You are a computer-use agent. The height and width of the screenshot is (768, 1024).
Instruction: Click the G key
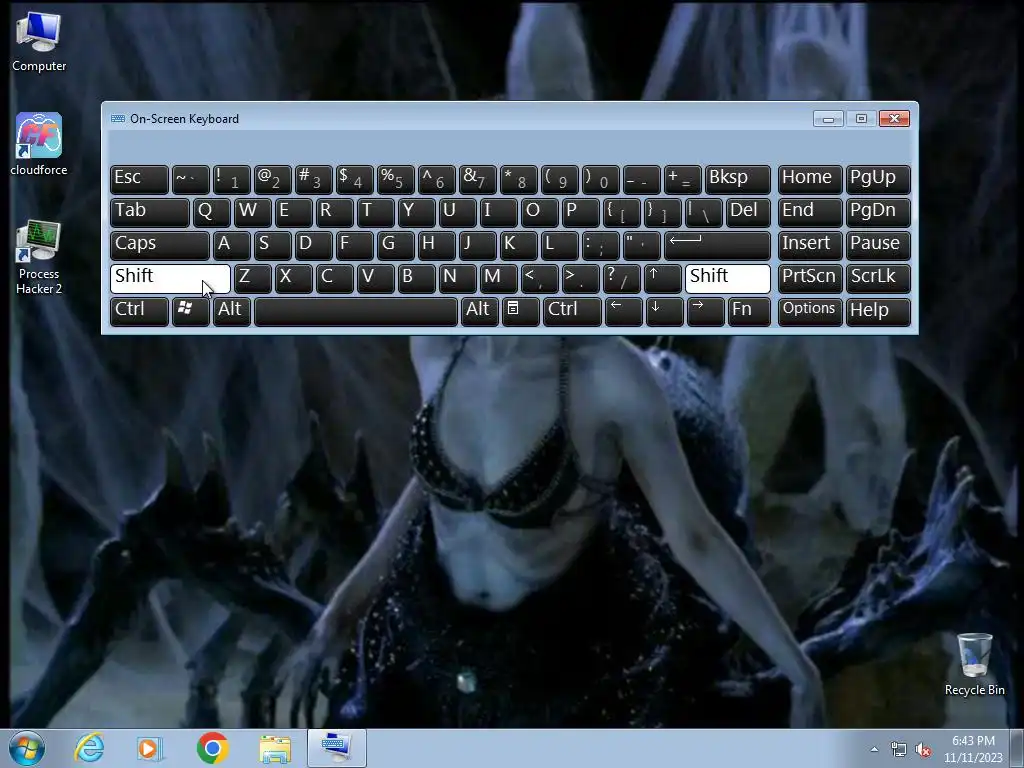pos(396,246)
